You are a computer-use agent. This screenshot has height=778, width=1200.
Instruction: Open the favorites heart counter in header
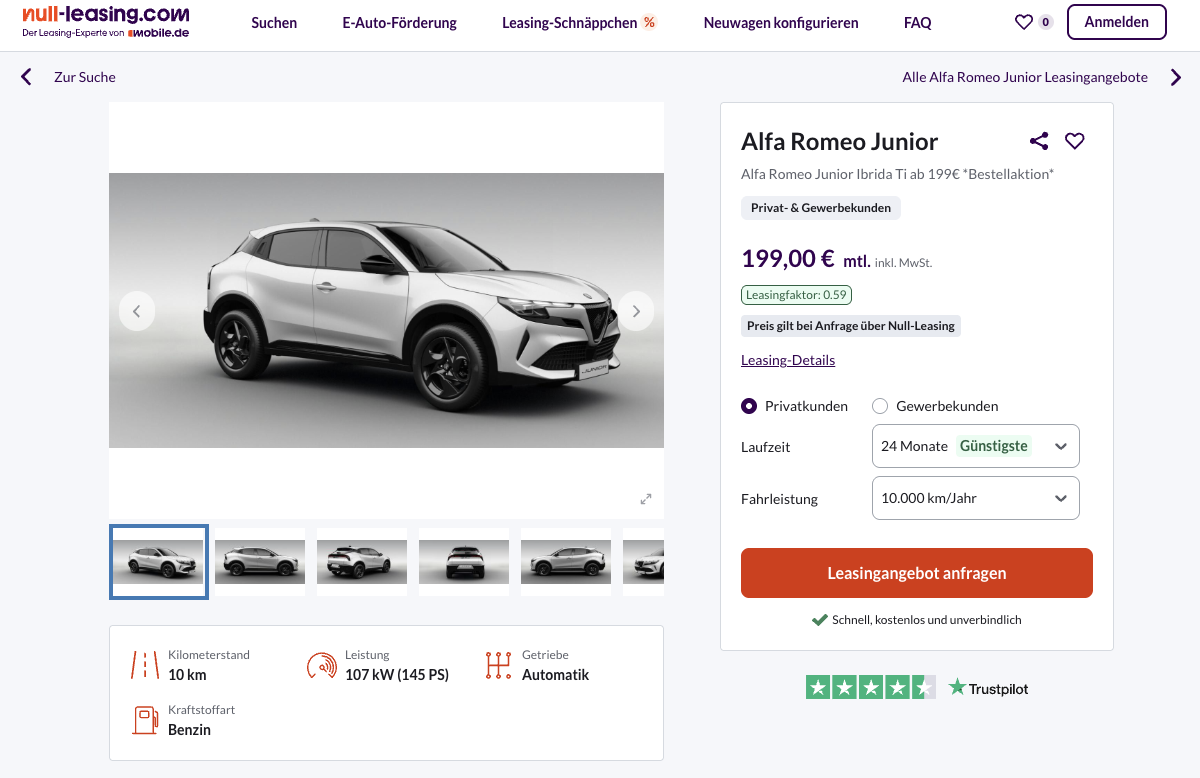pyautogui.click(x=1034, y=22)
